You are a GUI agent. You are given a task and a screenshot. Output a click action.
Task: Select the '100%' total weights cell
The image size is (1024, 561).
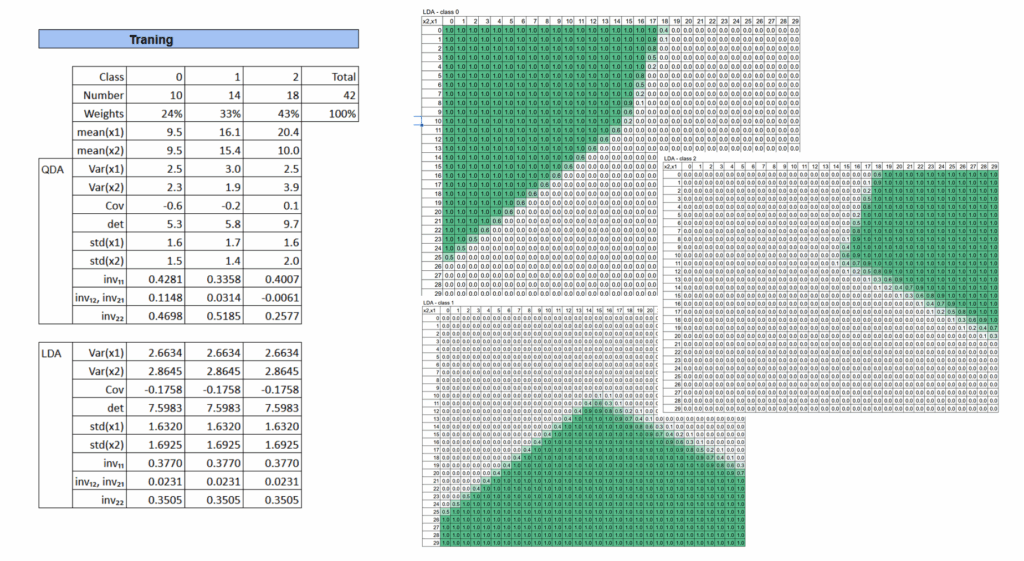(x=330, y=113)
